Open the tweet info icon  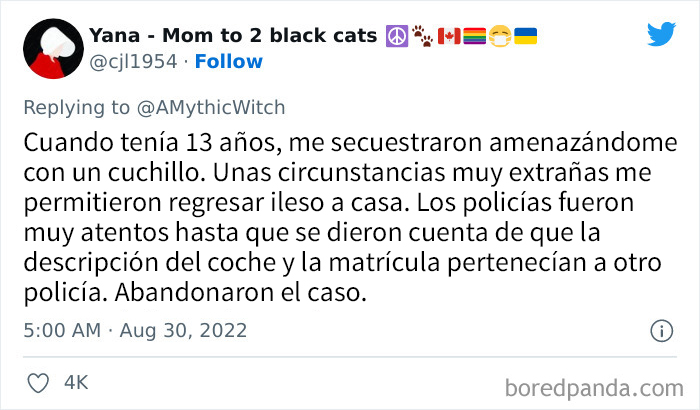coord(661,330)
